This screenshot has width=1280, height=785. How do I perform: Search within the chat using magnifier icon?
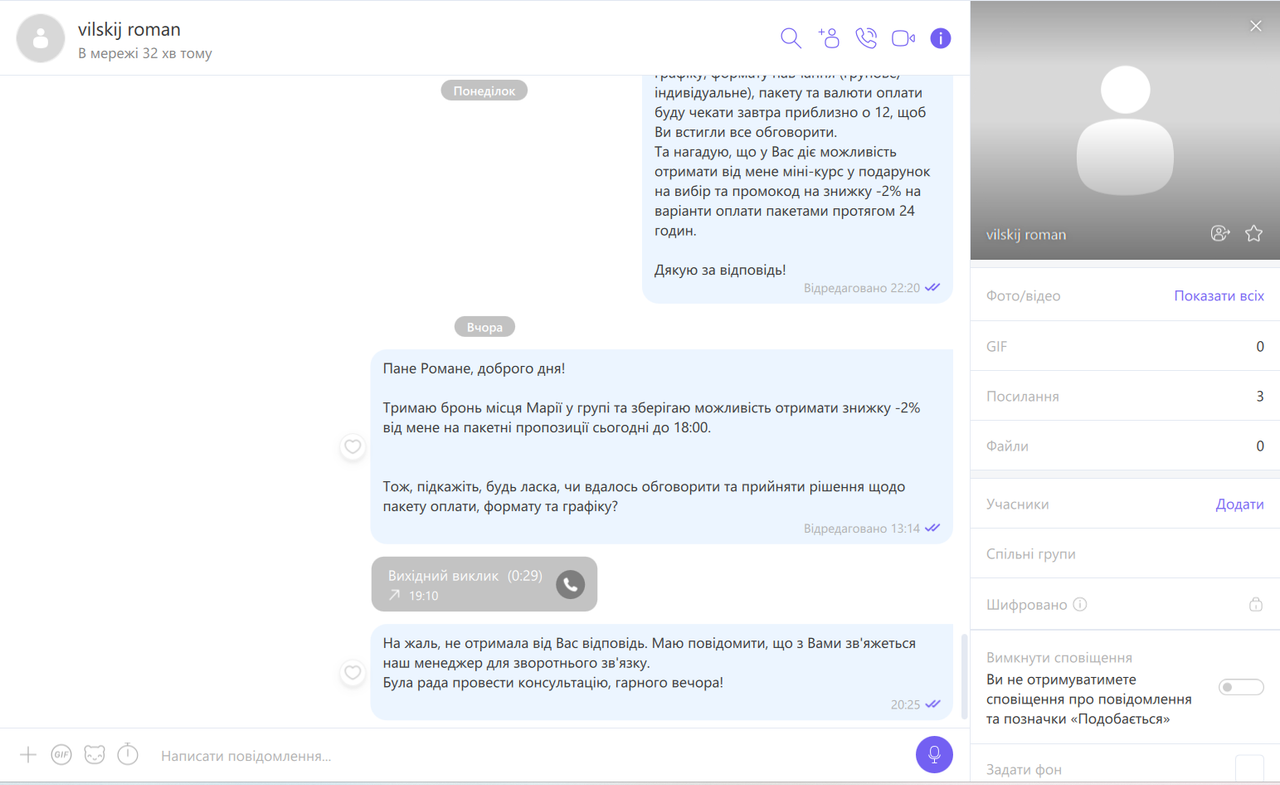pos(790,38)
